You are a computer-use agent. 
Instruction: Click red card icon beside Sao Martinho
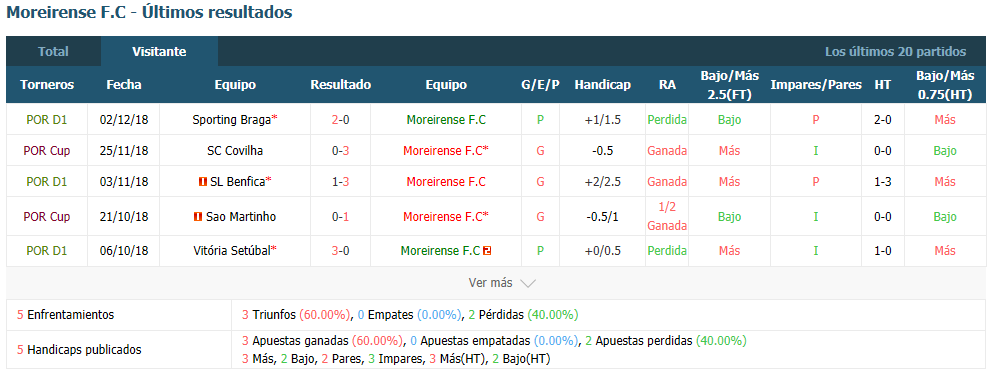198,217
